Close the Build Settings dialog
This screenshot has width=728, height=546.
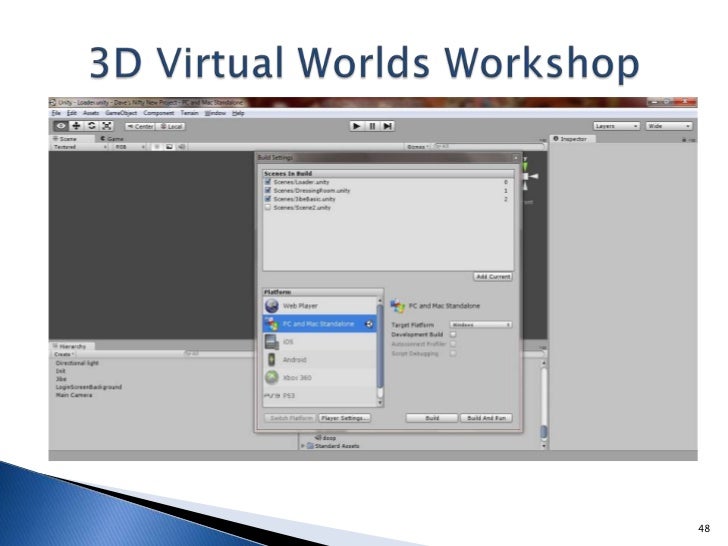tap(515, 158)
